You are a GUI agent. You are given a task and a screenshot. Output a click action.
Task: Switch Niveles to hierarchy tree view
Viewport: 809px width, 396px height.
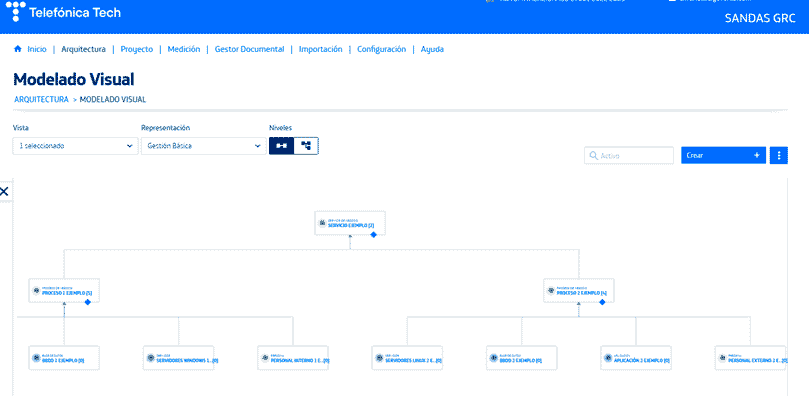tap(306, 146)
